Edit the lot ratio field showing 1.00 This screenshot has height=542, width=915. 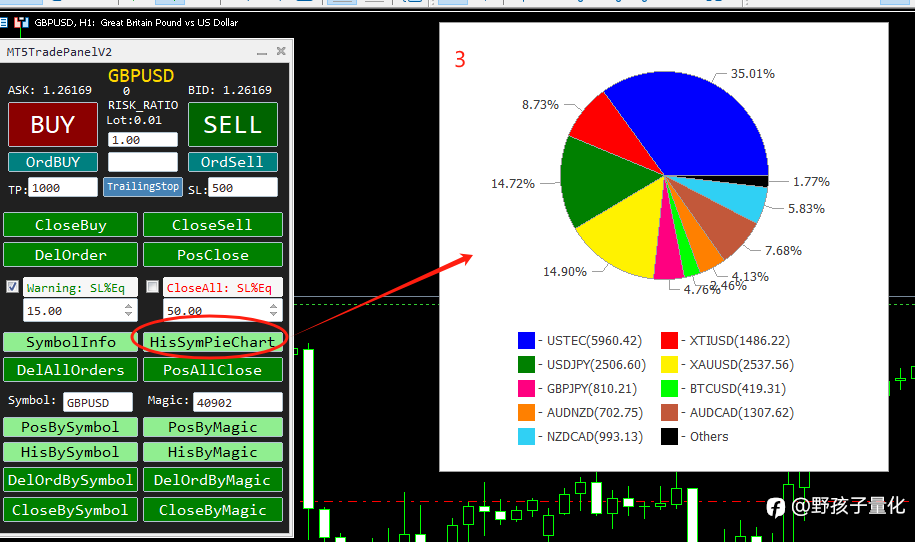pos(143,140)
